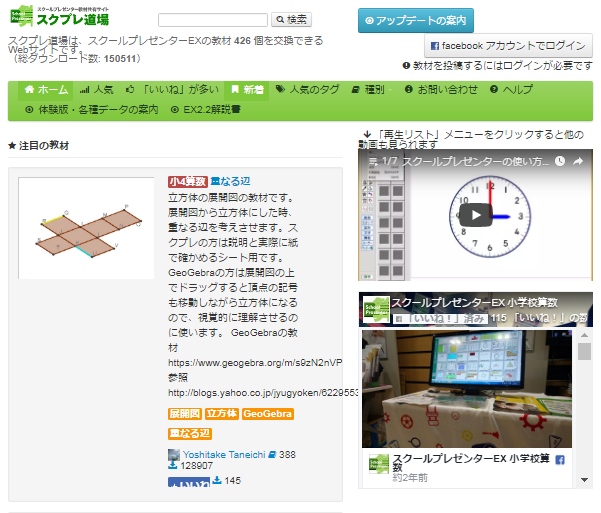Click the Yoshitake Taneichi avatar image

tap(174, 455)
